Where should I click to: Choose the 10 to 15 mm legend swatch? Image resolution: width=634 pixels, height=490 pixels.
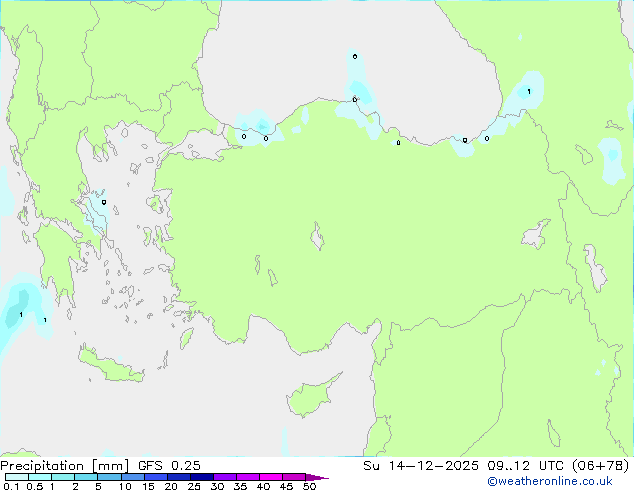[132, 477]
